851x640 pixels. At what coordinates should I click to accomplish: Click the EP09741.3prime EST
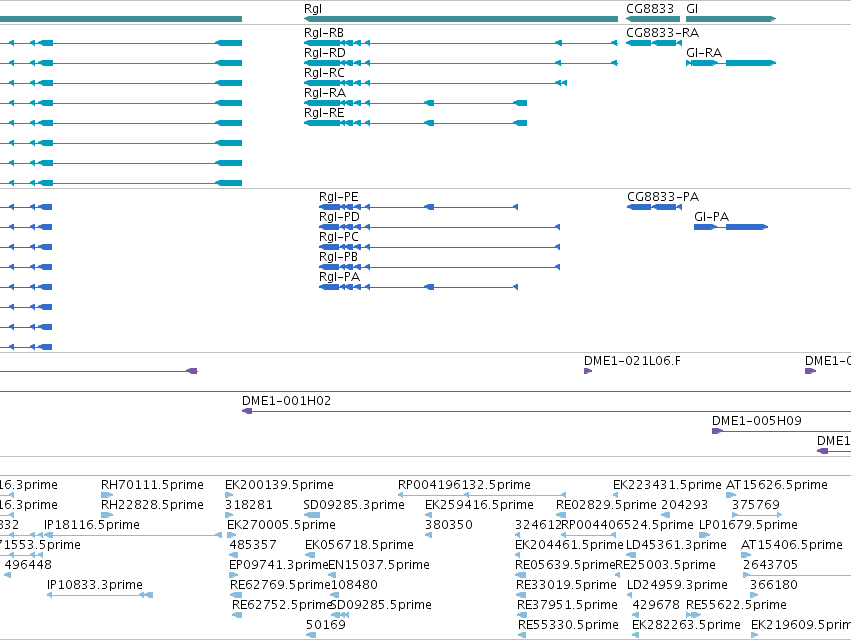pyautogui.click(x=232, y=575)
